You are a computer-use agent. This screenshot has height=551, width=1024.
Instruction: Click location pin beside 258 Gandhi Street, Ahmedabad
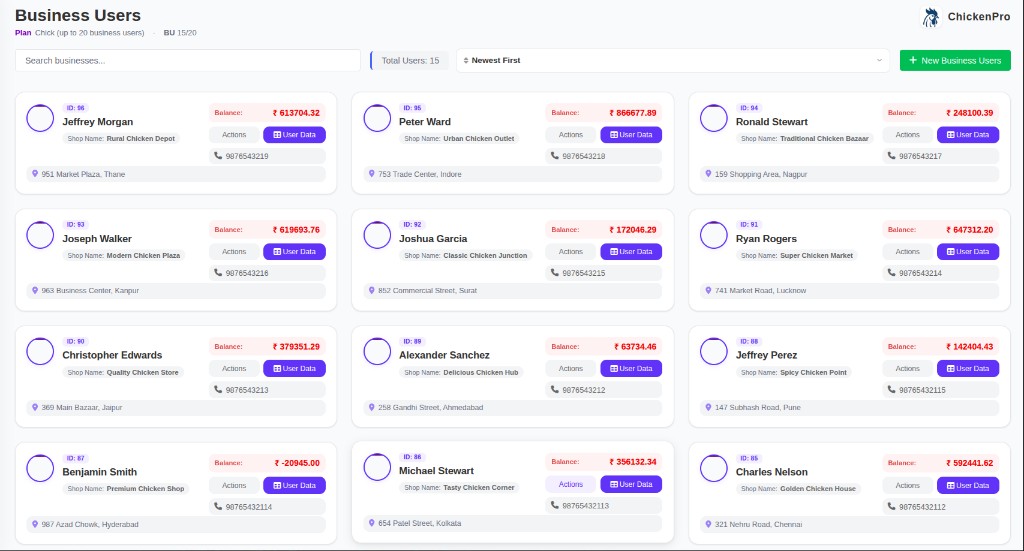(x=372, y=407)
